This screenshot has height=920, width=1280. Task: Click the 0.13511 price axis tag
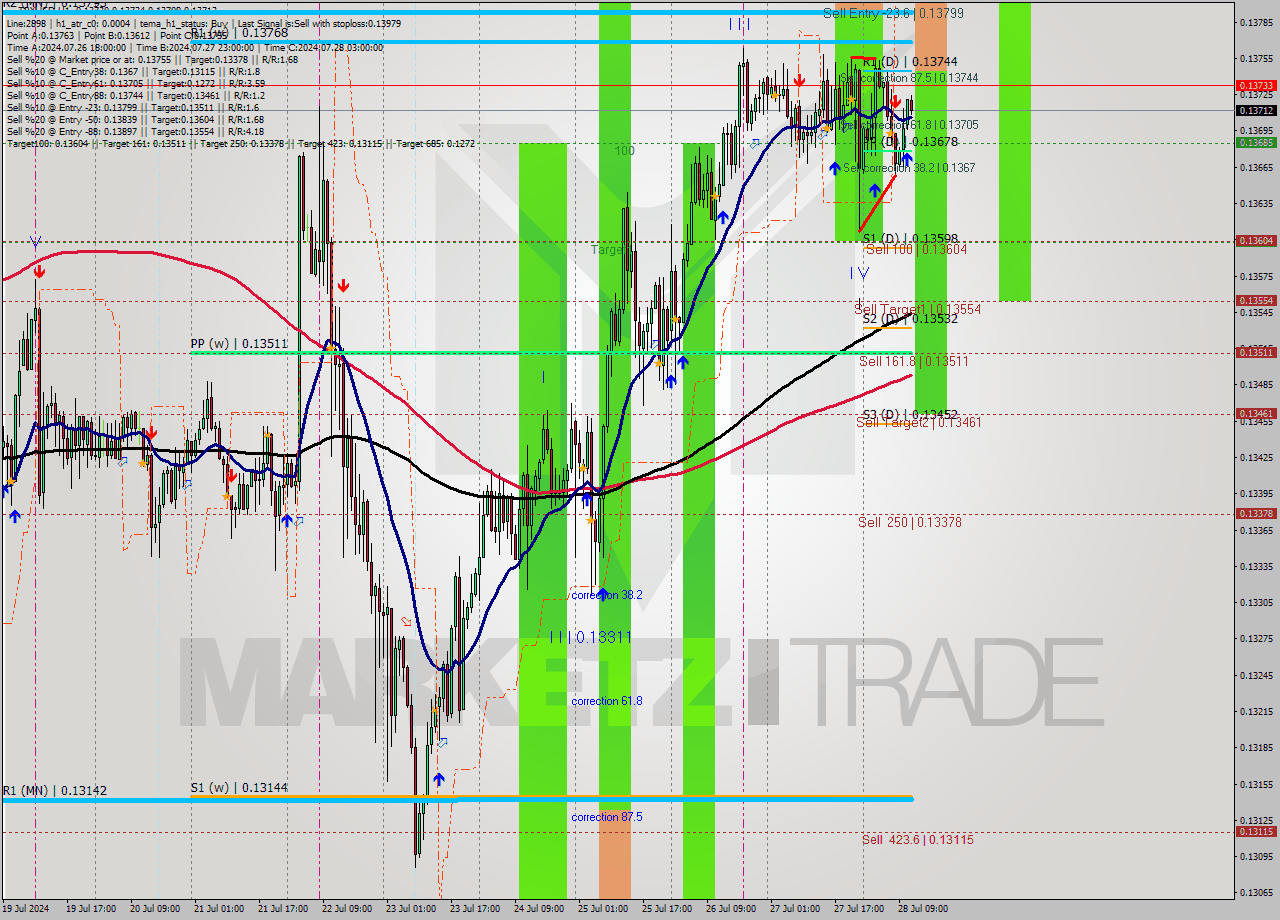tap(1256, 352)
